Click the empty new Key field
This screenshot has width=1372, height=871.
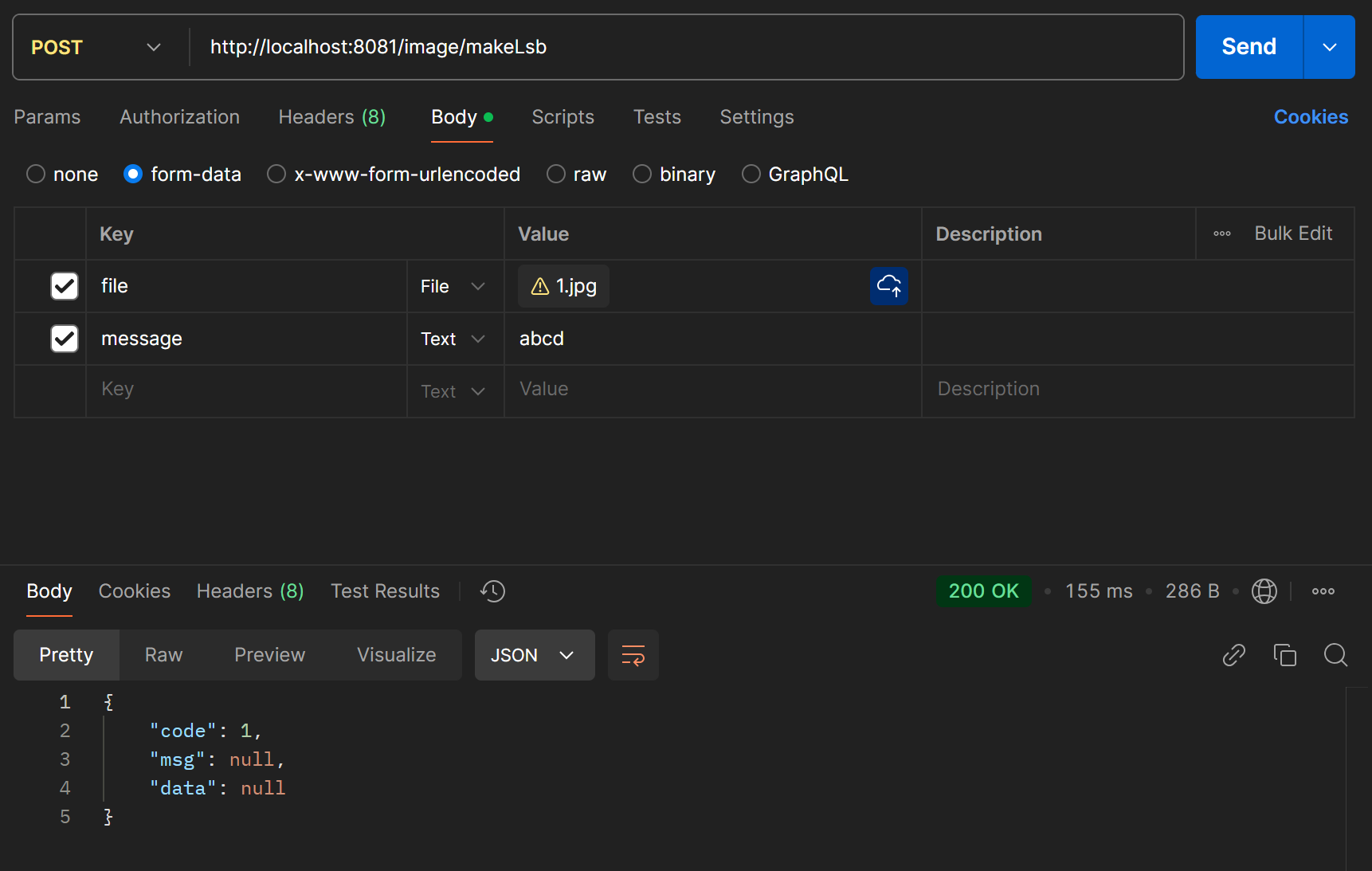pos(246,391)
